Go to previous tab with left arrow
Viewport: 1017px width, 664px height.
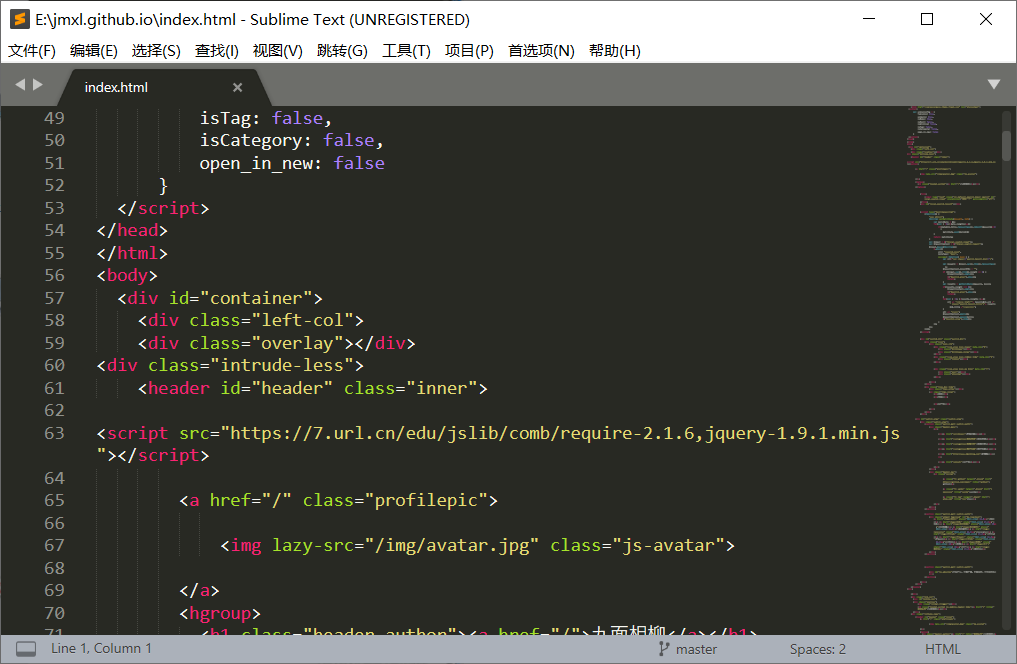coord(20,84)
